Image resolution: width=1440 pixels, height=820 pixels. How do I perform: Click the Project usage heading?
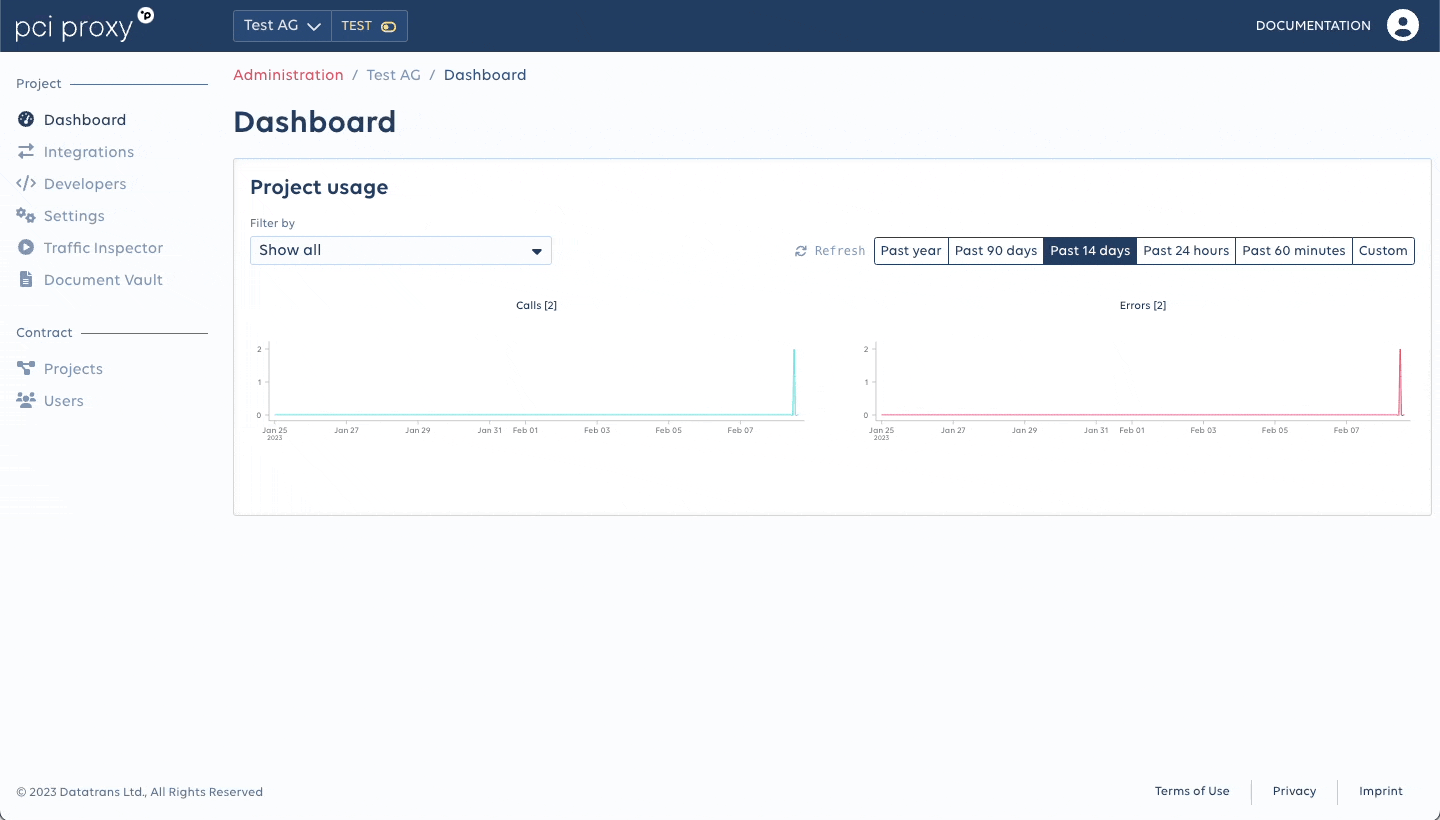[319, 187]
